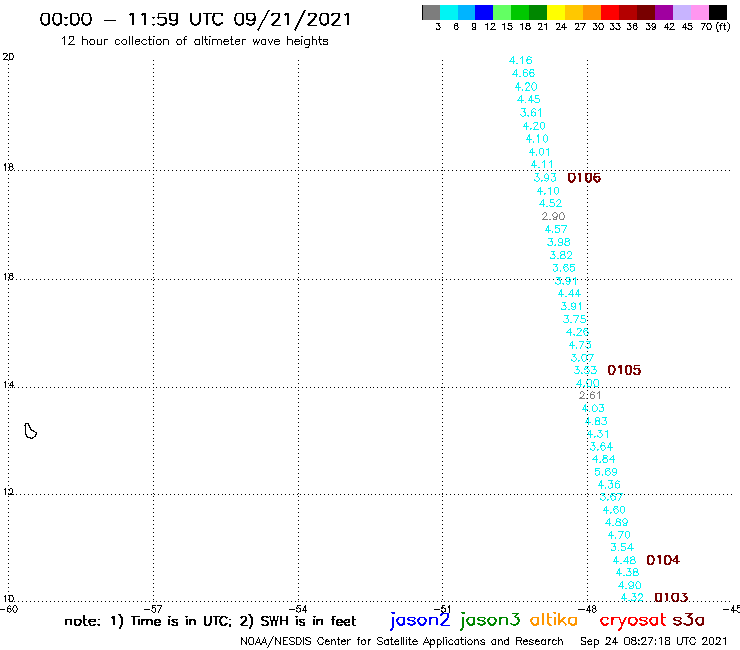This screenshot has height=650, width=740.
Task: Click the 3.98 wave height value
Action: point(559,242)
